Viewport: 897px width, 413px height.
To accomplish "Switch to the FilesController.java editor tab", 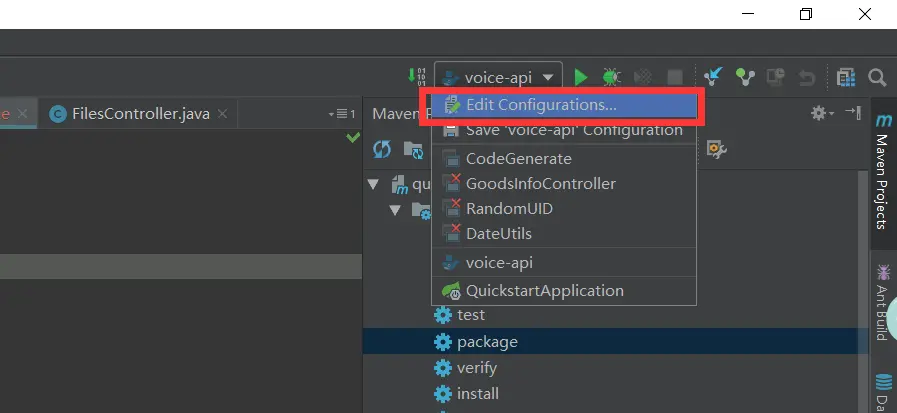I will coord(140,114).
